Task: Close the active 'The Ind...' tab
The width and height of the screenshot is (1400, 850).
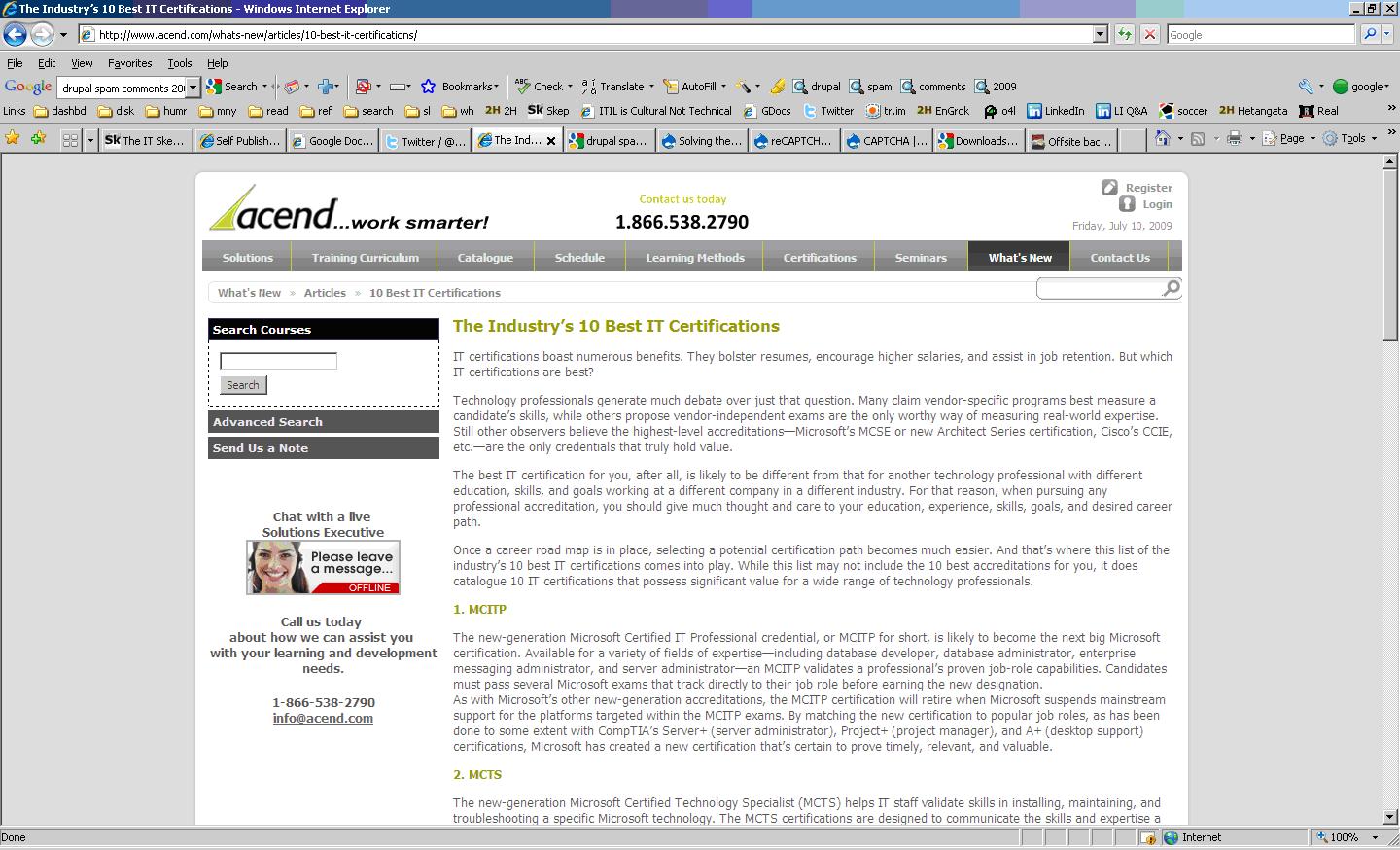Action: (551, 141)
